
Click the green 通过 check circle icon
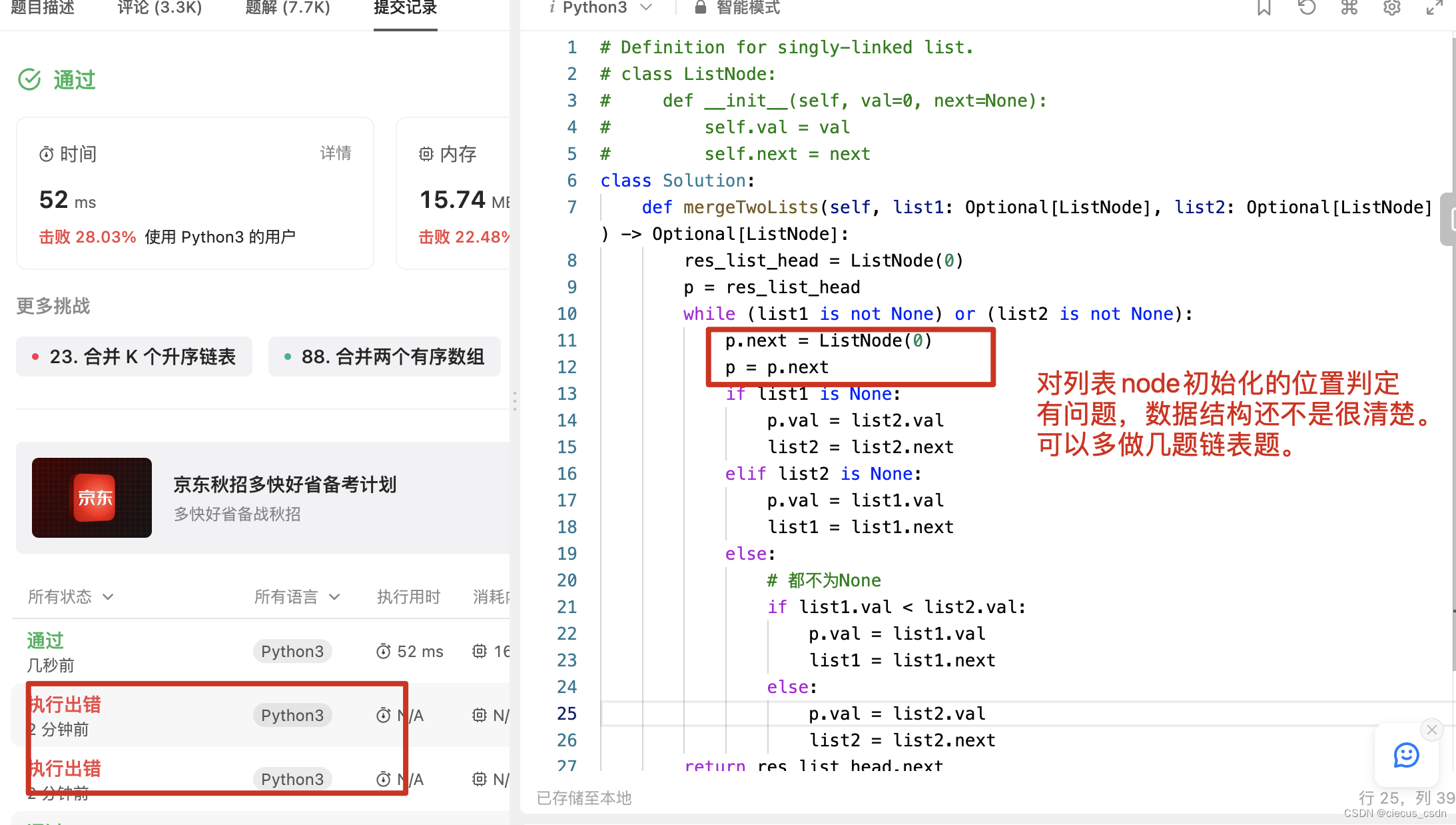(x=29, y=80)
